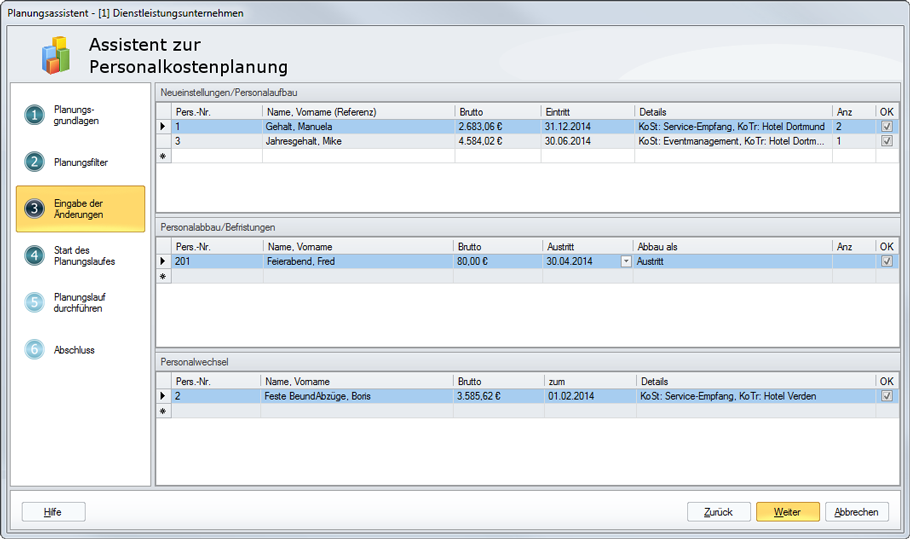The image size is (910, 539).
Task: Click the step 2 circle icon
Action: (34, 162)
